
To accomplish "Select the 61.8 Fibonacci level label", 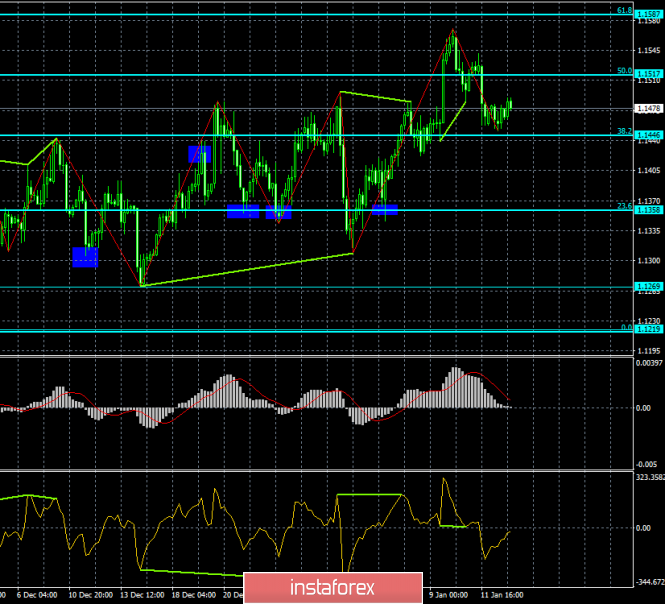I will [623, 11].
